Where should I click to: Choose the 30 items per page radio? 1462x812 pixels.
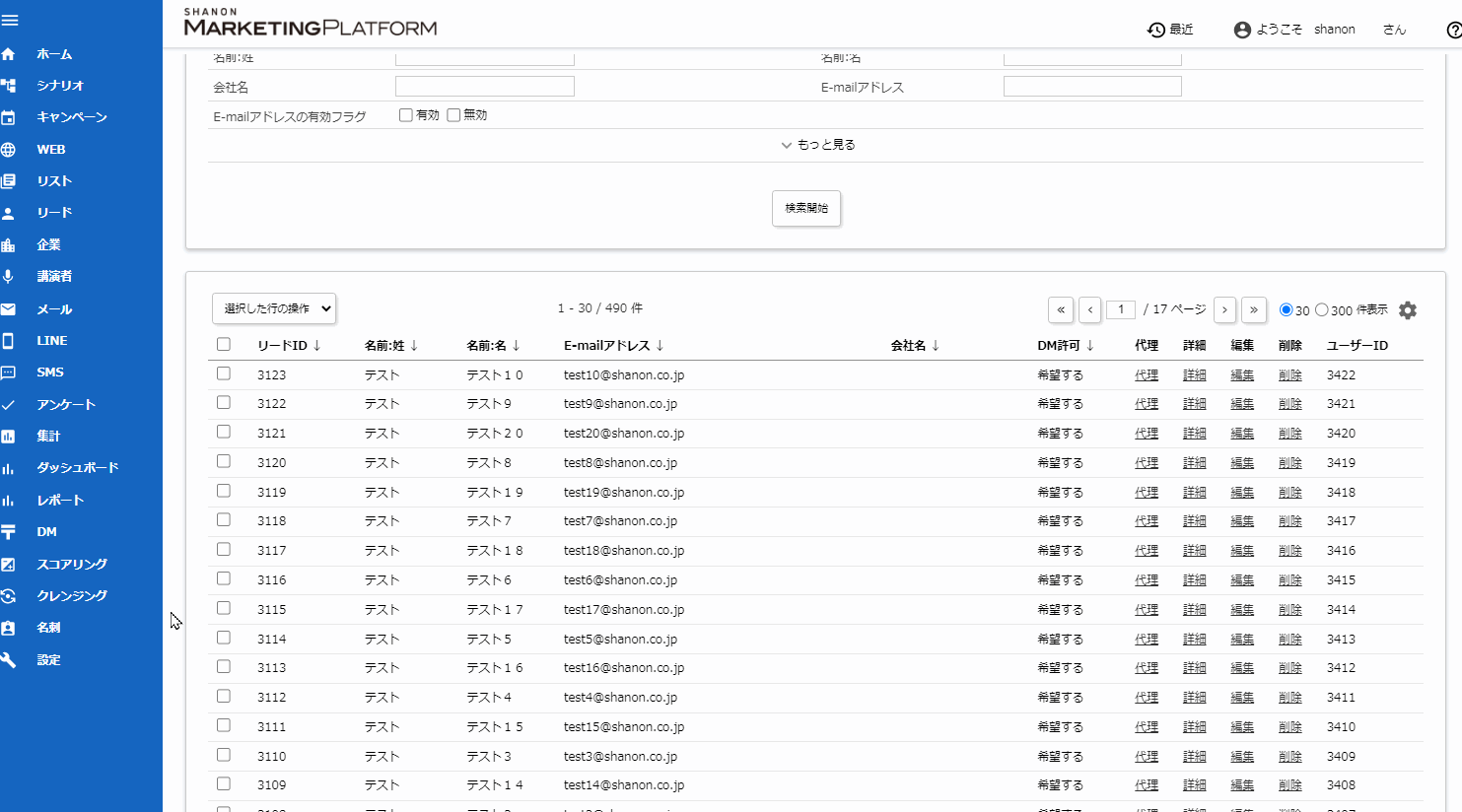point(1286,309)
